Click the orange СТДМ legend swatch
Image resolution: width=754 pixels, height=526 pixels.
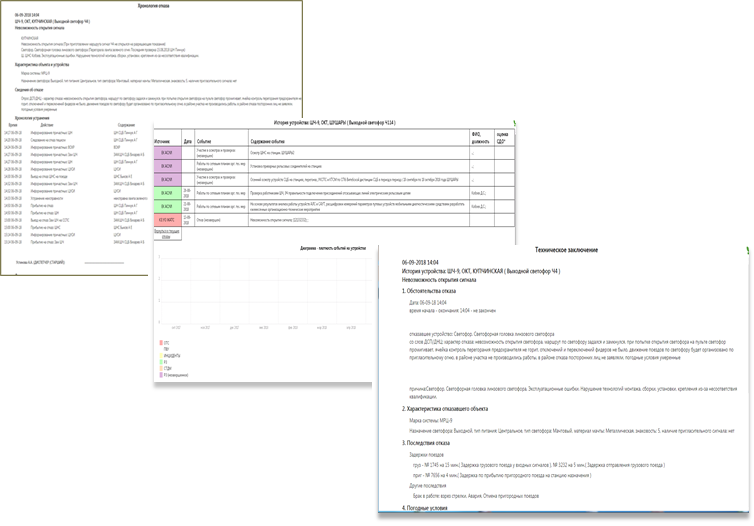point(161,368)
